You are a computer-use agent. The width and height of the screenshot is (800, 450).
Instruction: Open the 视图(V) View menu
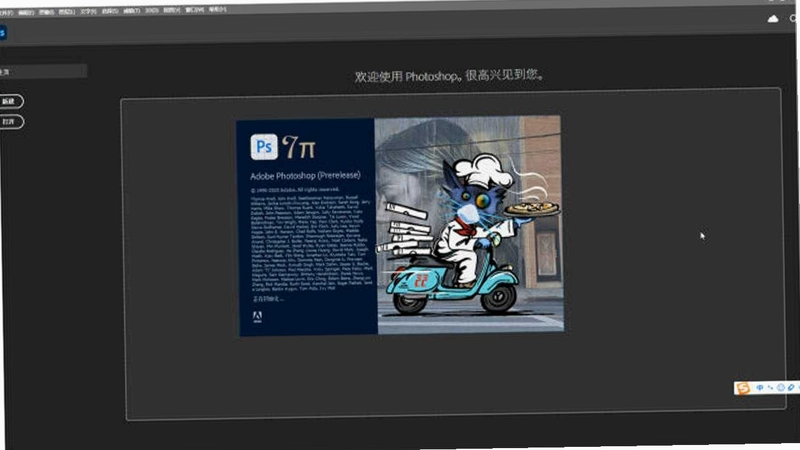[x=172, y=10]
